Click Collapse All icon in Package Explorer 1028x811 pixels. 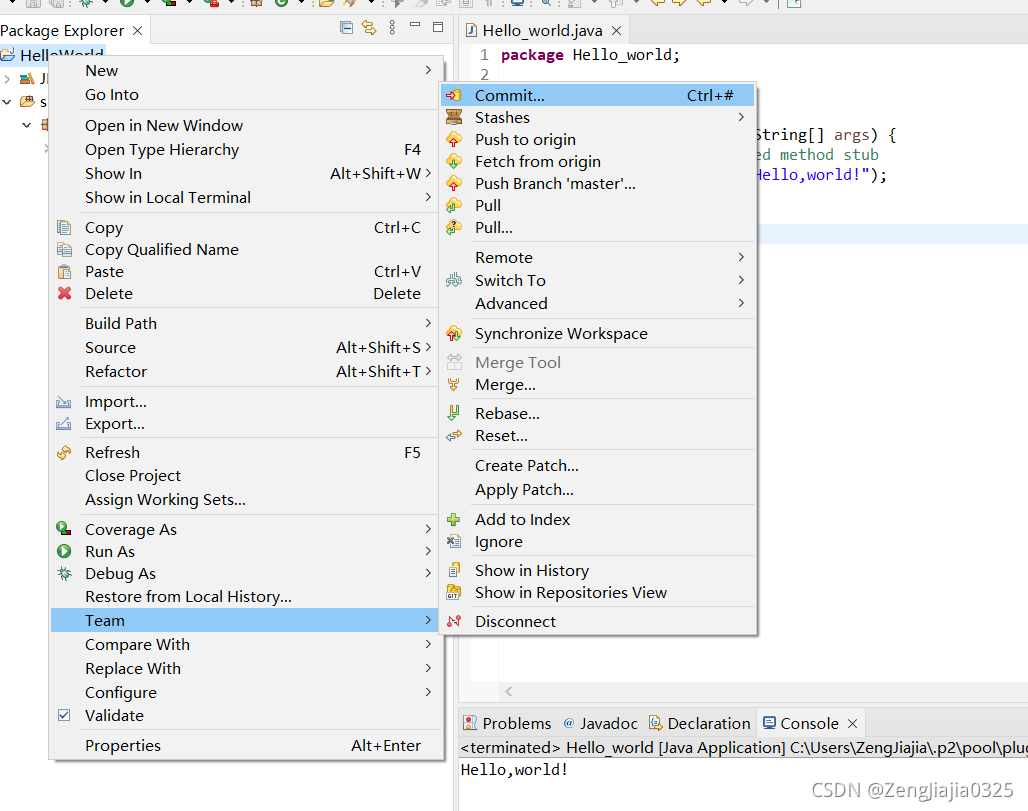coord(346,28)
